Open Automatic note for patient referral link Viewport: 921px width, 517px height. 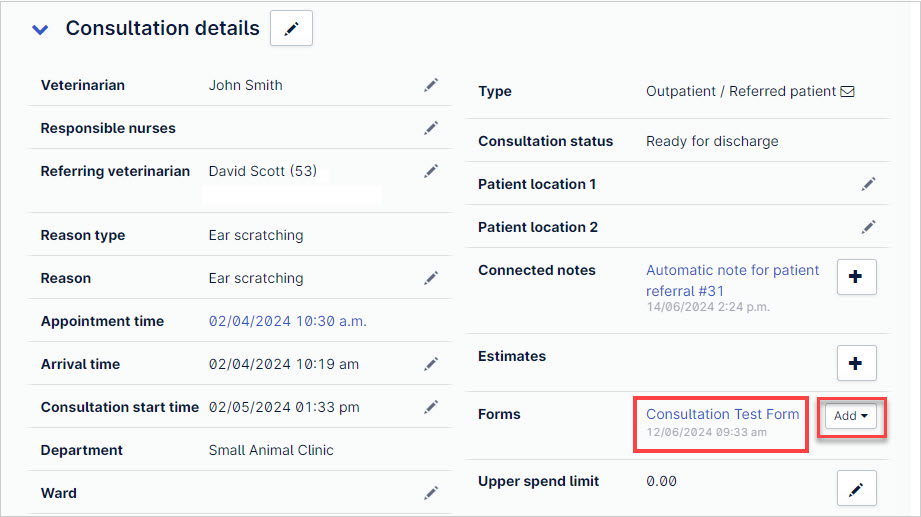(x=732, y=280)
